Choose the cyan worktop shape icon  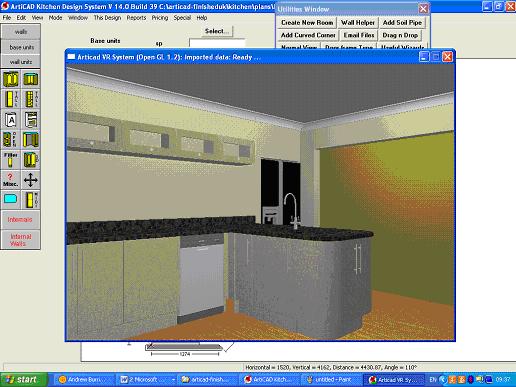(x=11, y=199)
